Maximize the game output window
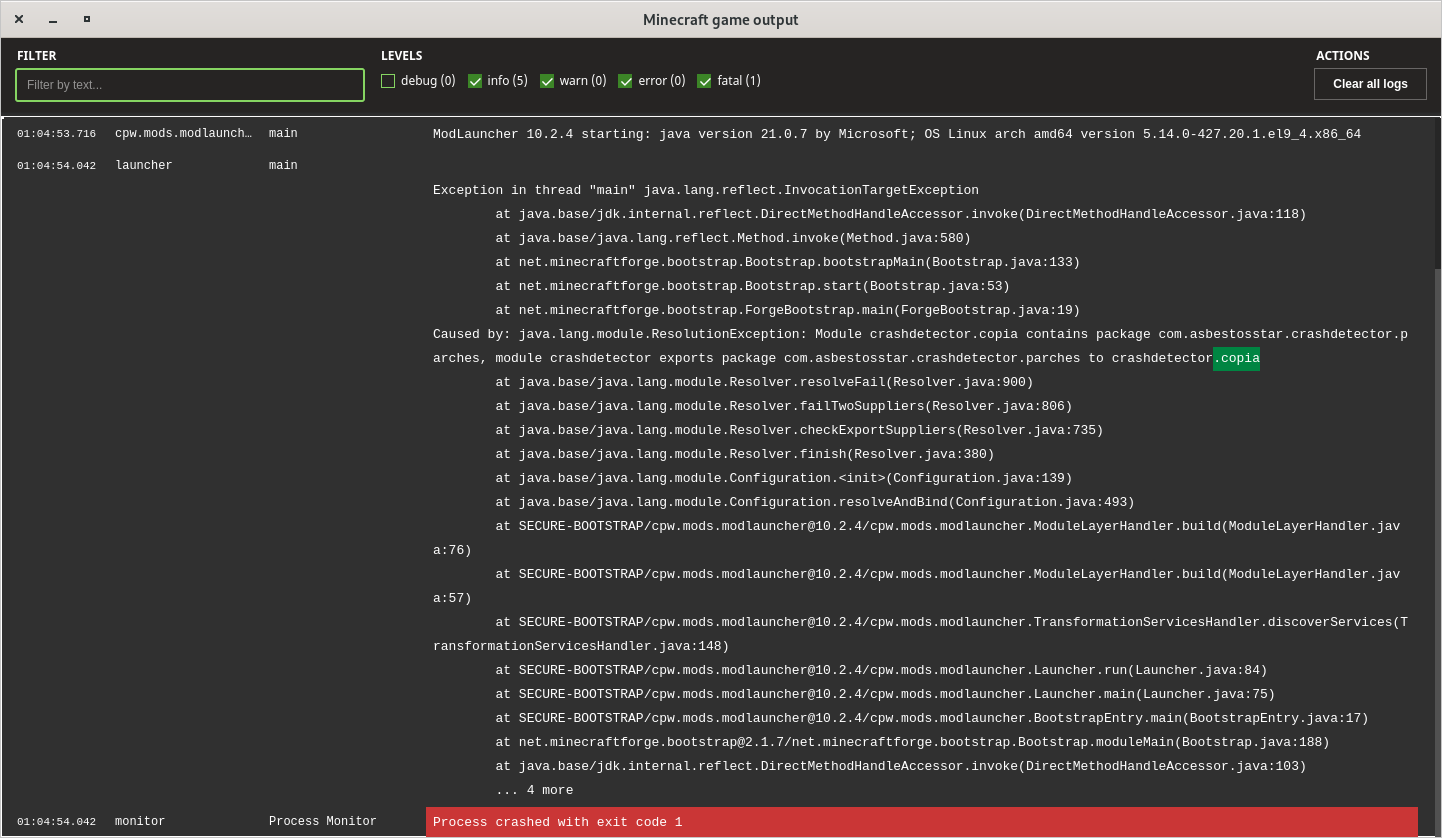Image resolution: width=1442 pixels, height=838 pixels. 87,19
